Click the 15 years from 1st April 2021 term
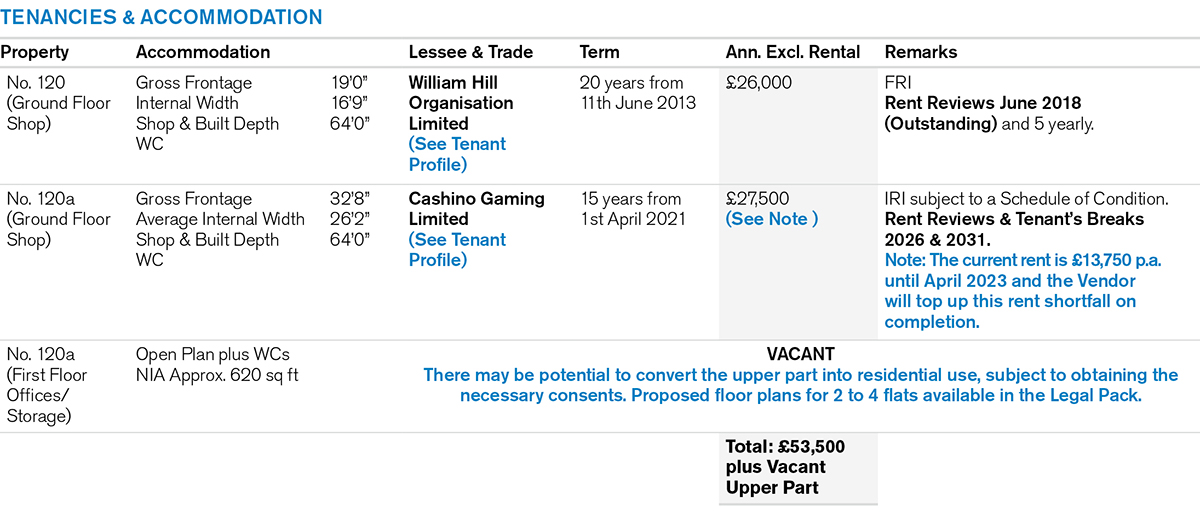The height and width of the screenshot is (514, 1200). tap(633, 208)
